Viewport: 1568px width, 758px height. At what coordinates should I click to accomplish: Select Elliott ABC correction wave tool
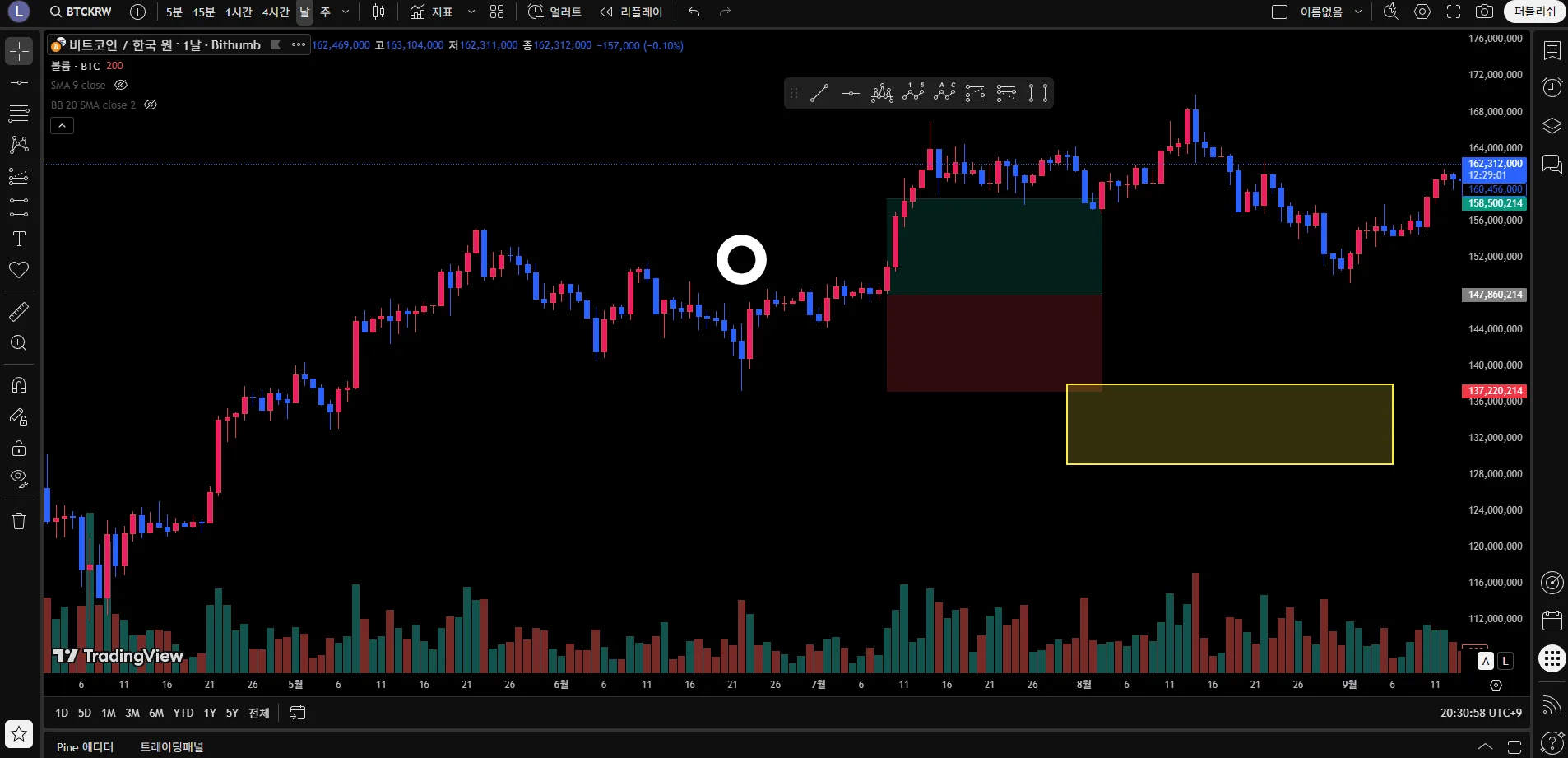[944, 93]
